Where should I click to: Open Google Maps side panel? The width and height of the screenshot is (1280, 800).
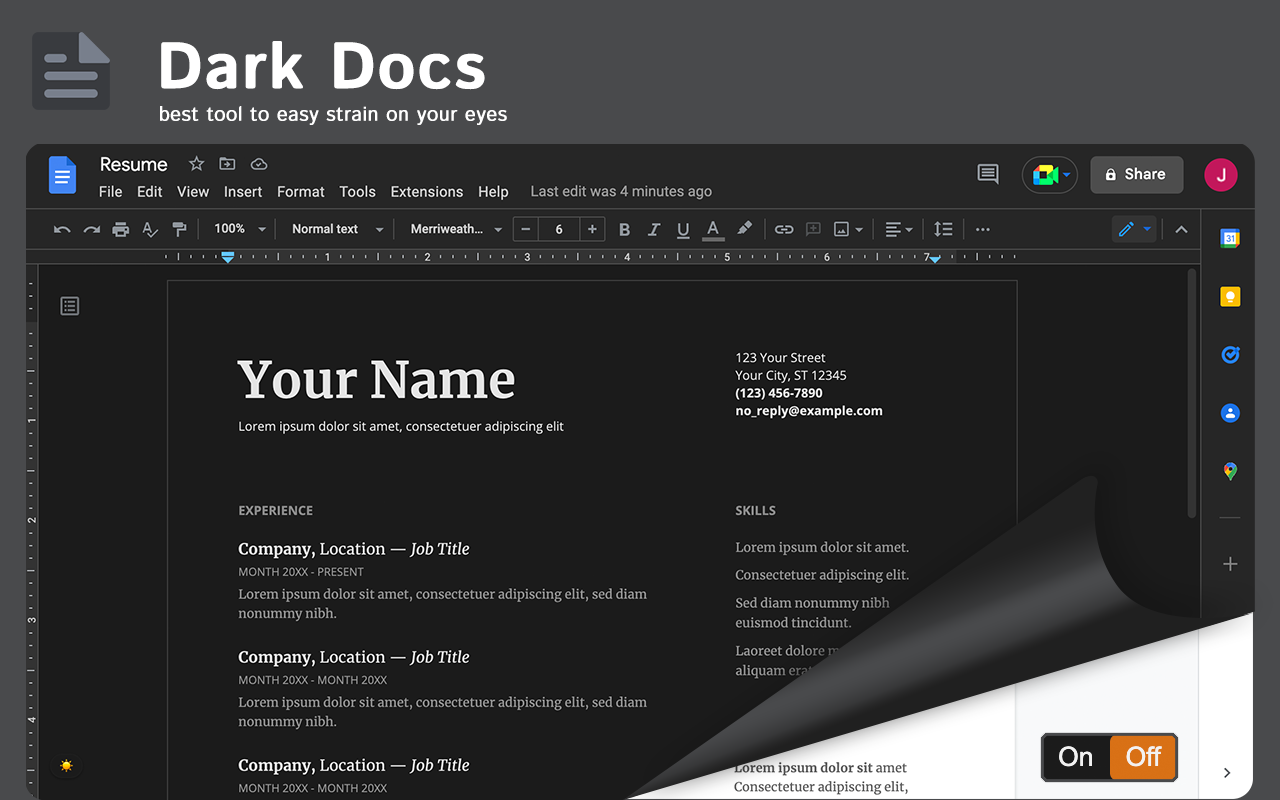(1230, 471)
